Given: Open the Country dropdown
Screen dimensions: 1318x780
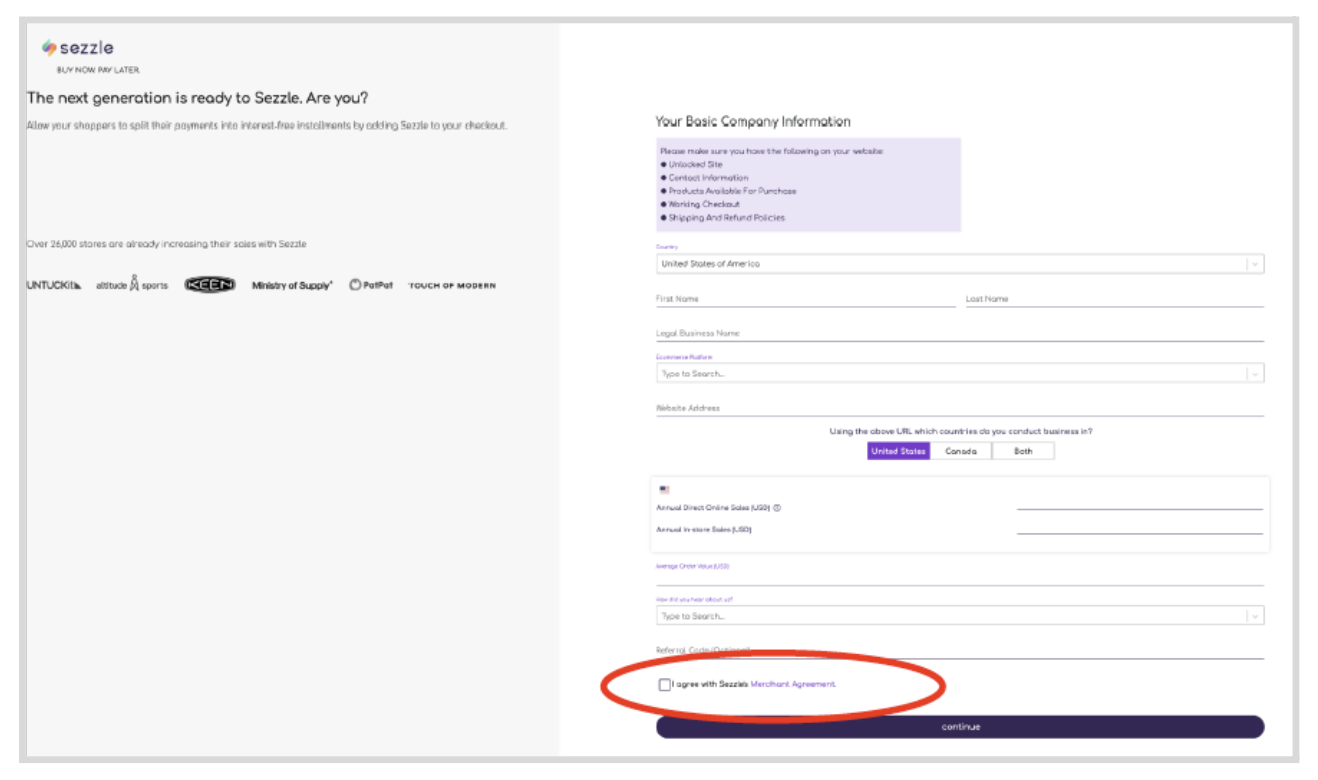Looking at the screenshot, I should (x=958, y=264).
